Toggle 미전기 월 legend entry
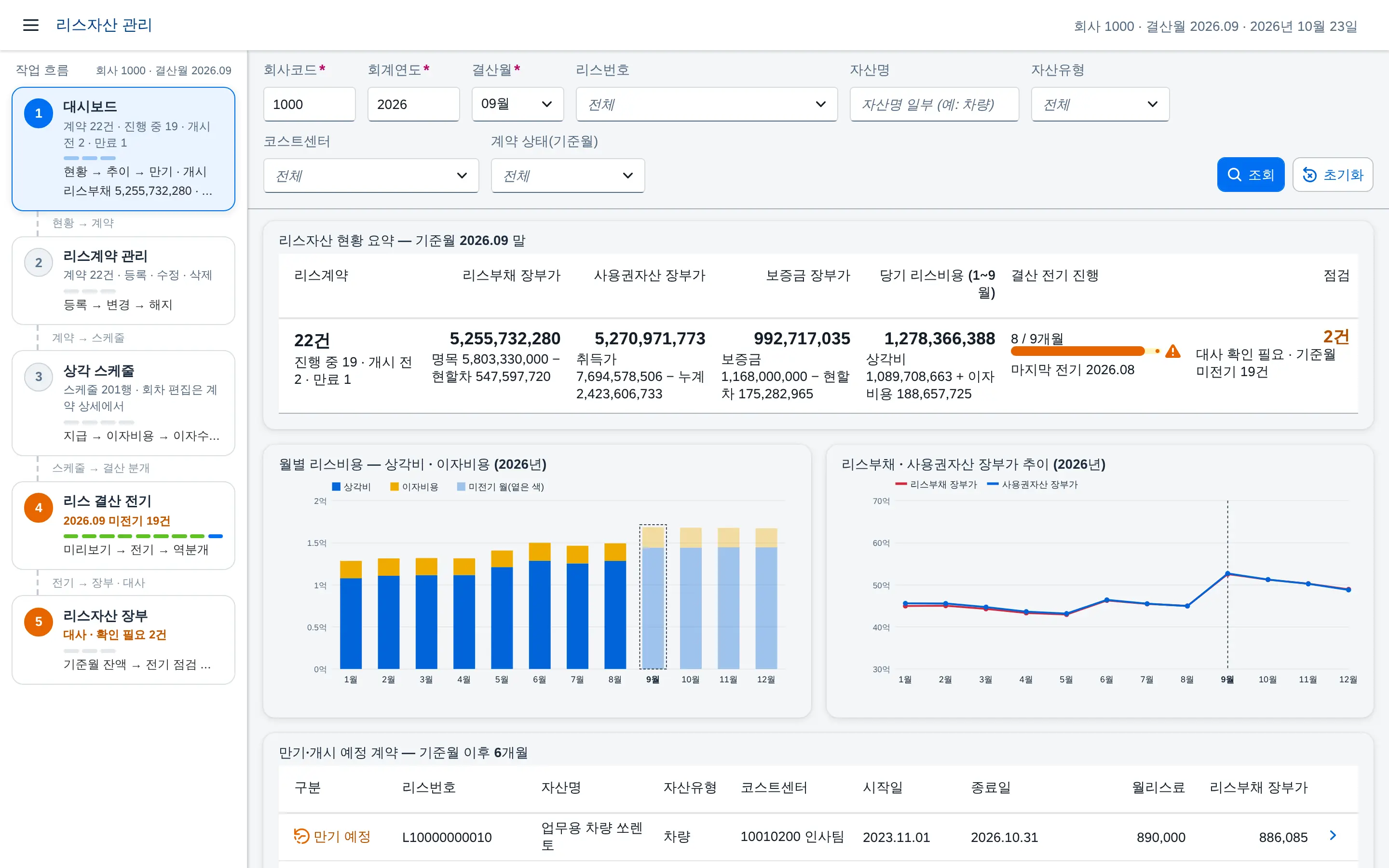This screenshot has width=1389, height=868. point(501,487)
